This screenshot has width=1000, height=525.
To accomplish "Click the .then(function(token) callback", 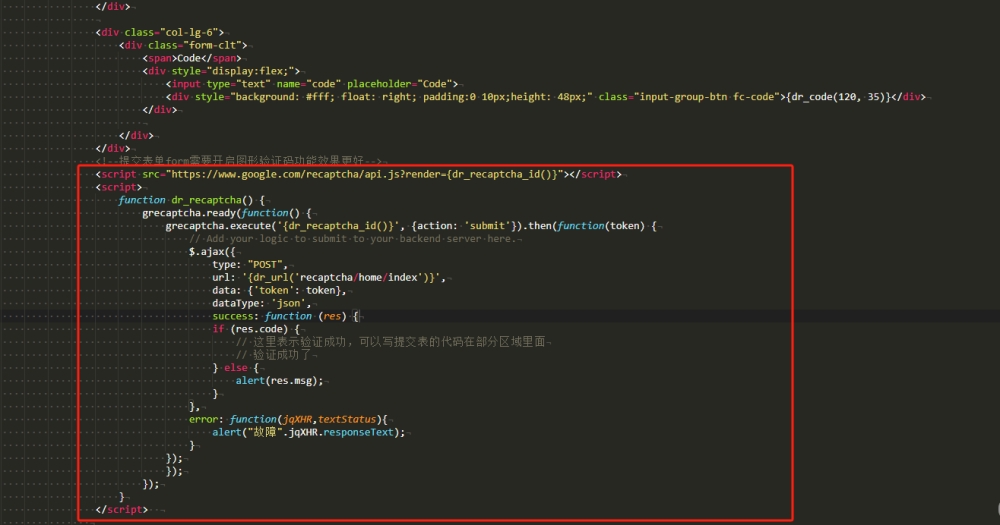I will 589,226.
